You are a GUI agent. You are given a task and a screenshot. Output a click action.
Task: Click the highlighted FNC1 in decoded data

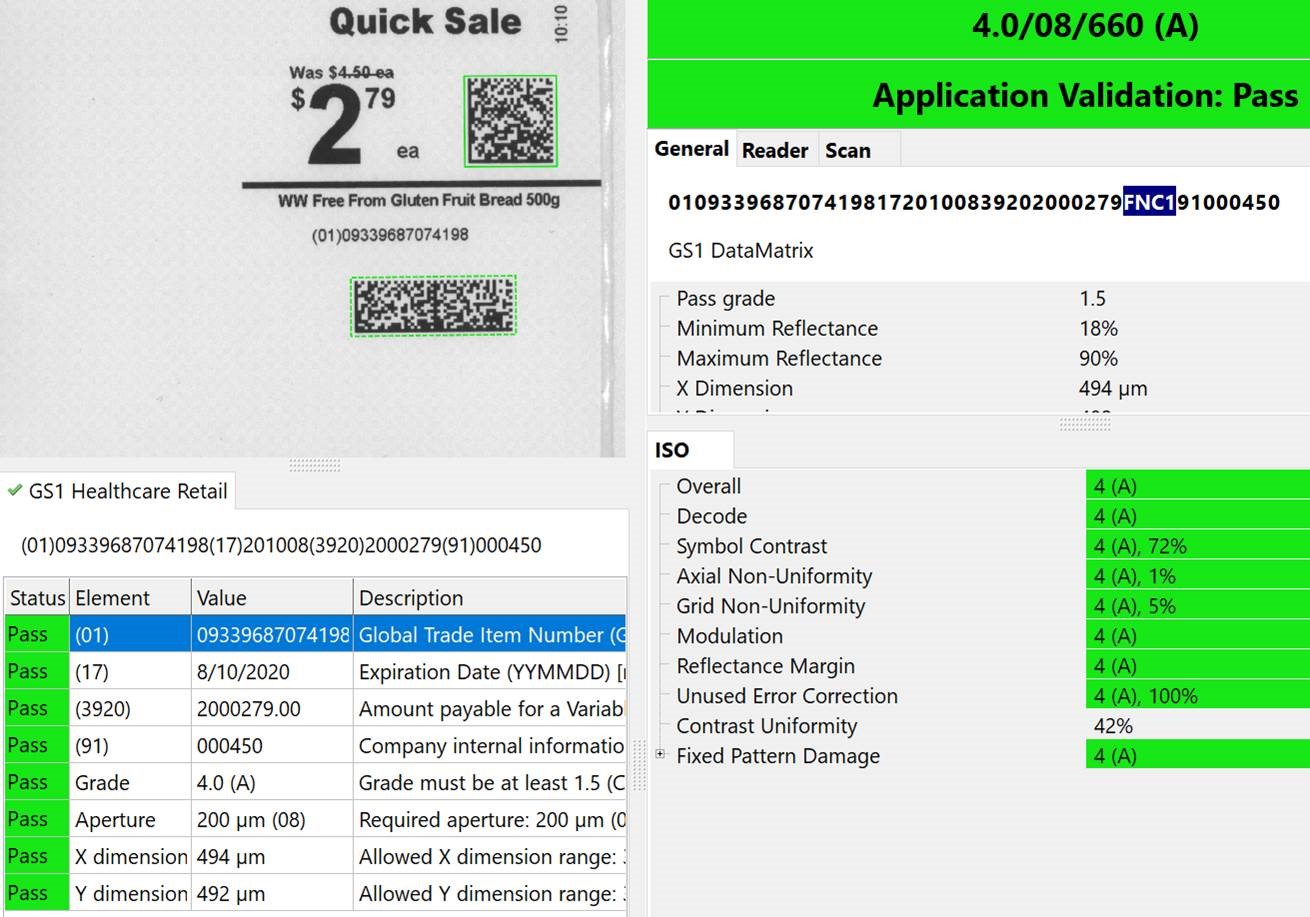pyautogui.click(x=1149, y=202)
